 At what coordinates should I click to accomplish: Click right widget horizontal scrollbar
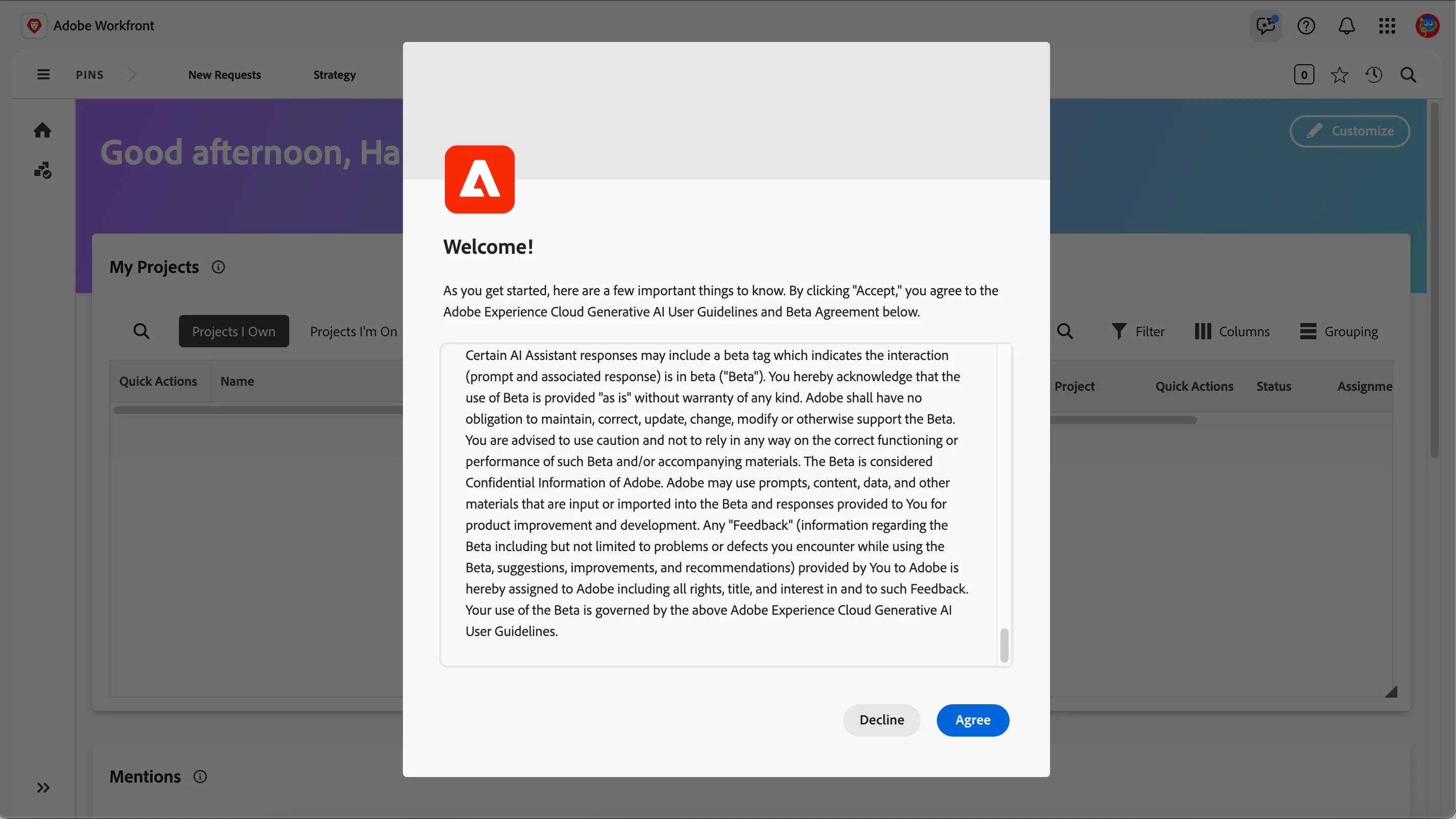(1124, 420)
